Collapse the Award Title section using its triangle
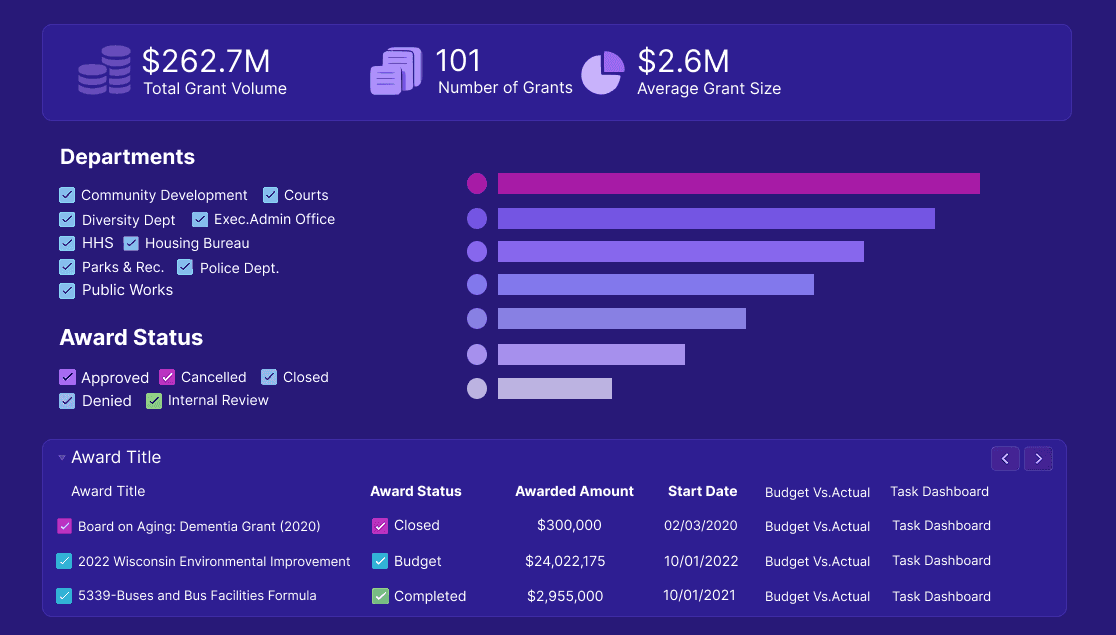 point(62,457)
